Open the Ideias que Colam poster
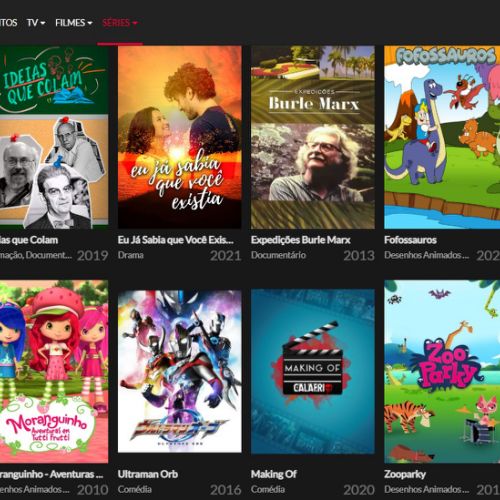This screenshot has width=500, height=500. [x=54, y=137]
